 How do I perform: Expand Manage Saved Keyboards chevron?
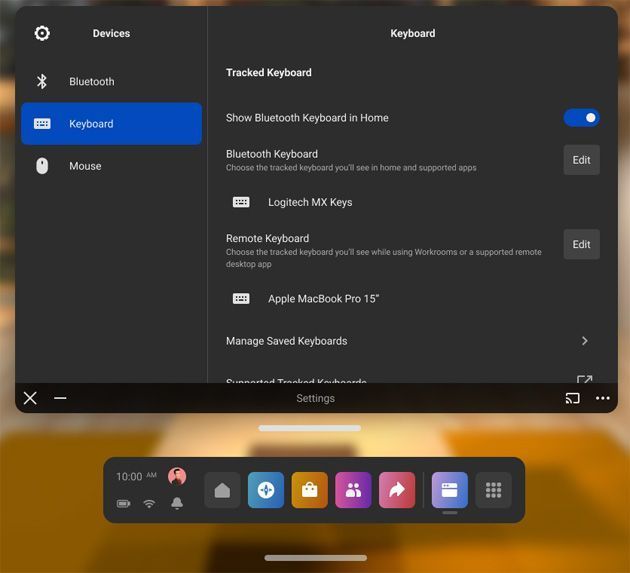click(585, 341)
